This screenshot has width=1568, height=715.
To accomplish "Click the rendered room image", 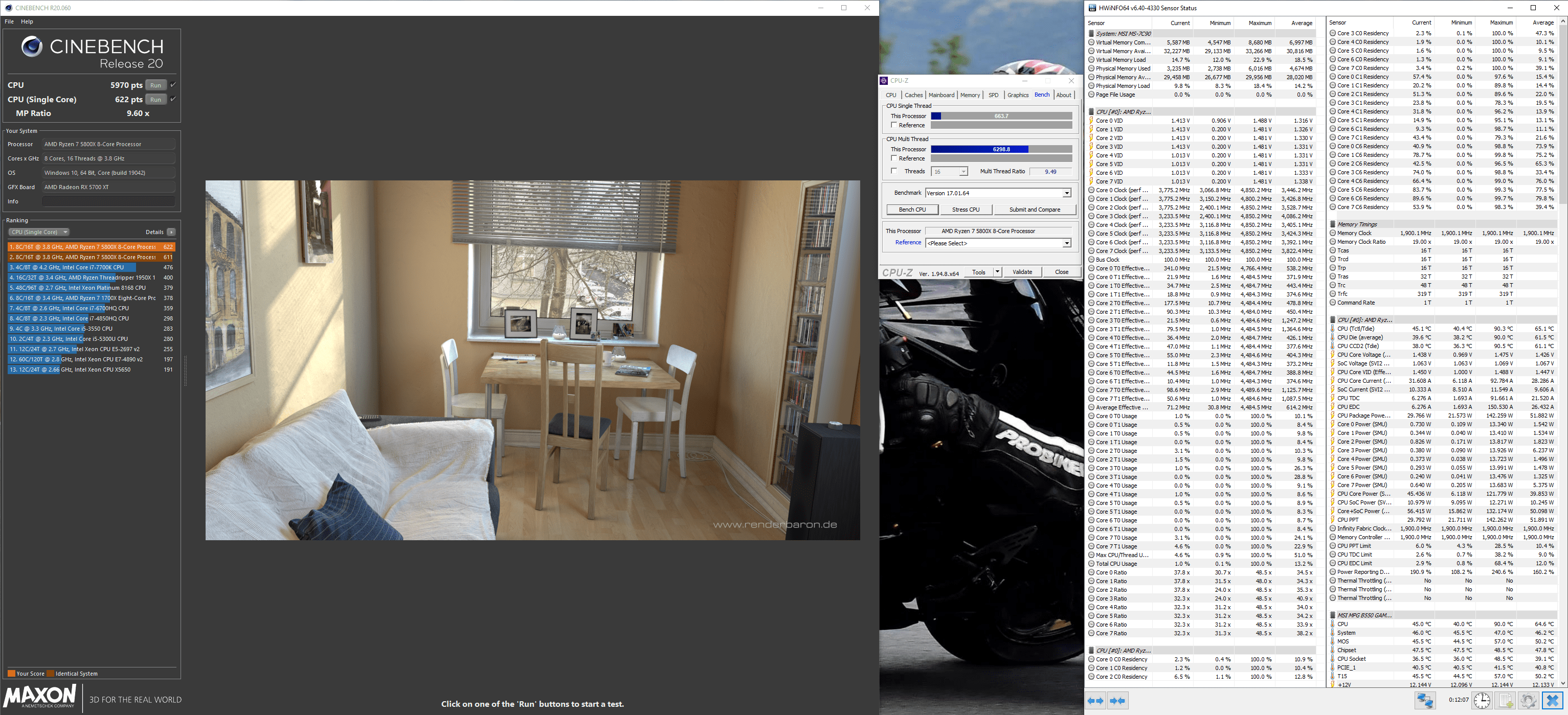I will click(532, 360).
